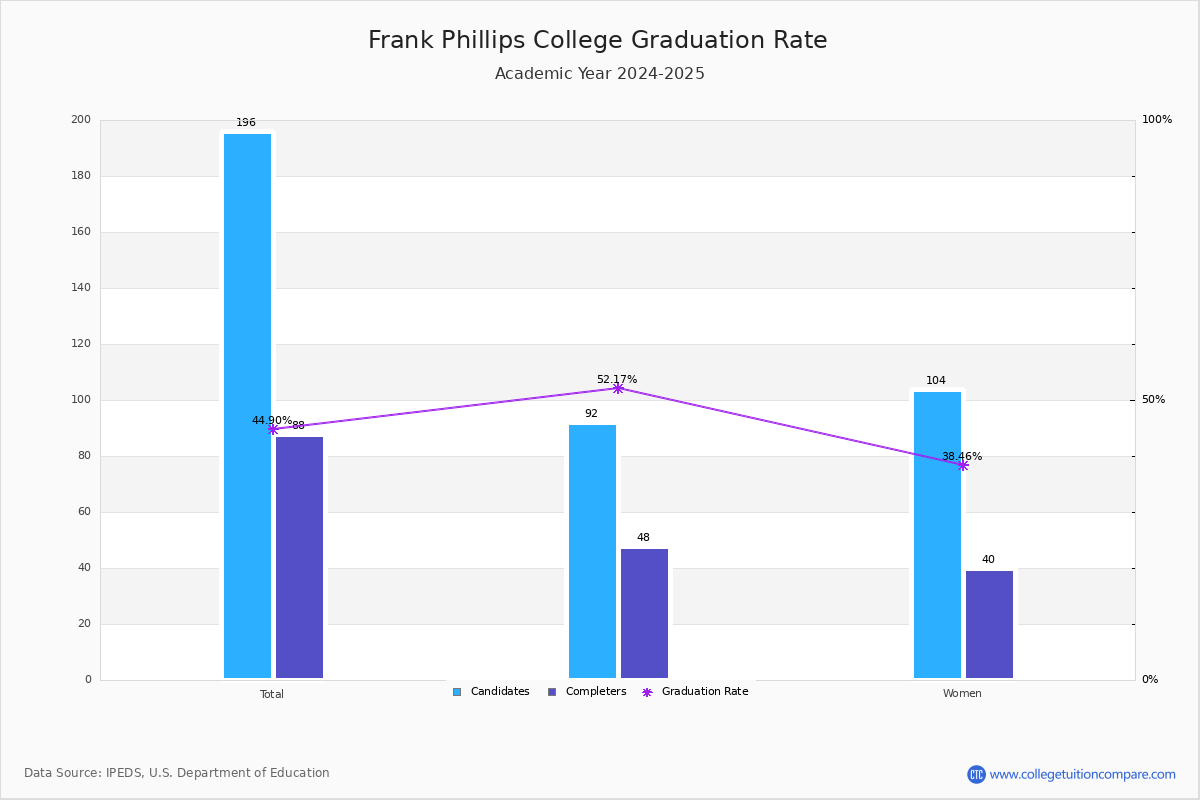Click the 38.46% graduation rate marker
The width and height of the screenshot is (1200, 800).
click(962, 465)
